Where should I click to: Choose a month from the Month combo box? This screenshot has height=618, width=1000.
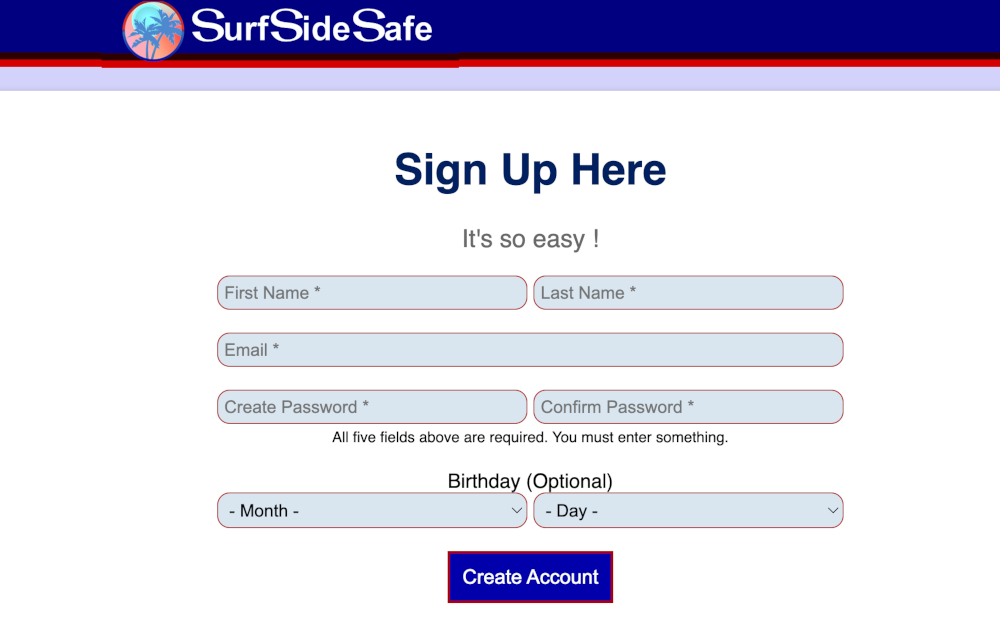click(x=371, y=510)
